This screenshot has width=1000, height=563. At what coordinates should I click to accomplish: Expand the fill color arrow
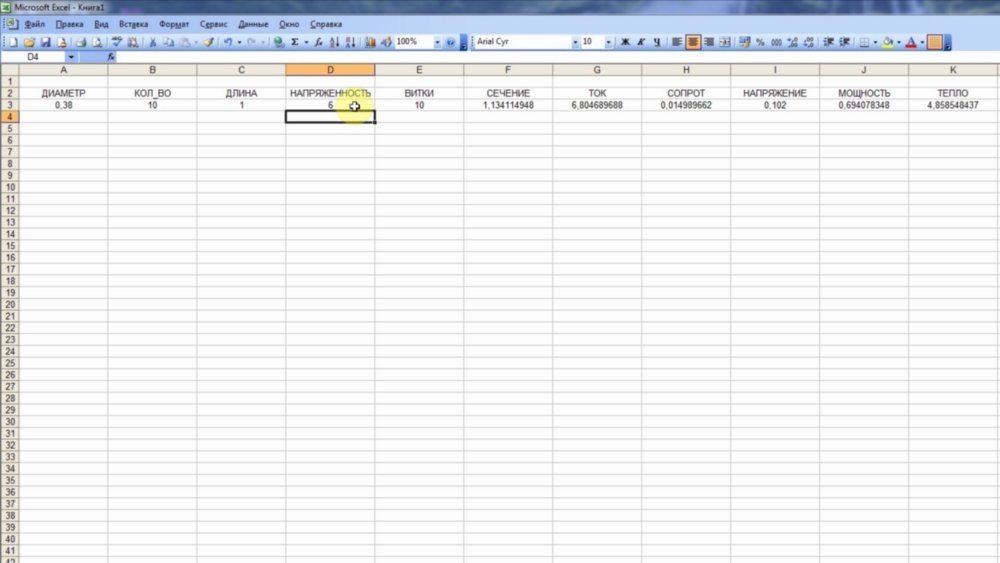pyautogui.click(x=899, y=42)
